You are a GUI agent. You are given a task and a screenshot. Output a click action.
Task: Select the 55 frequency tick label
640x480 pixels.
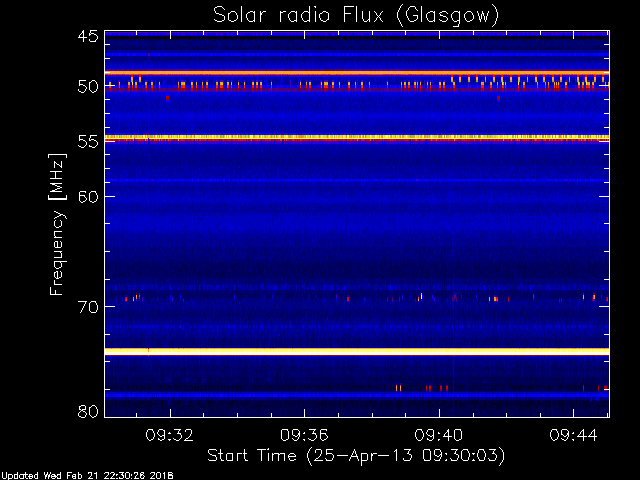click(88, 142)
